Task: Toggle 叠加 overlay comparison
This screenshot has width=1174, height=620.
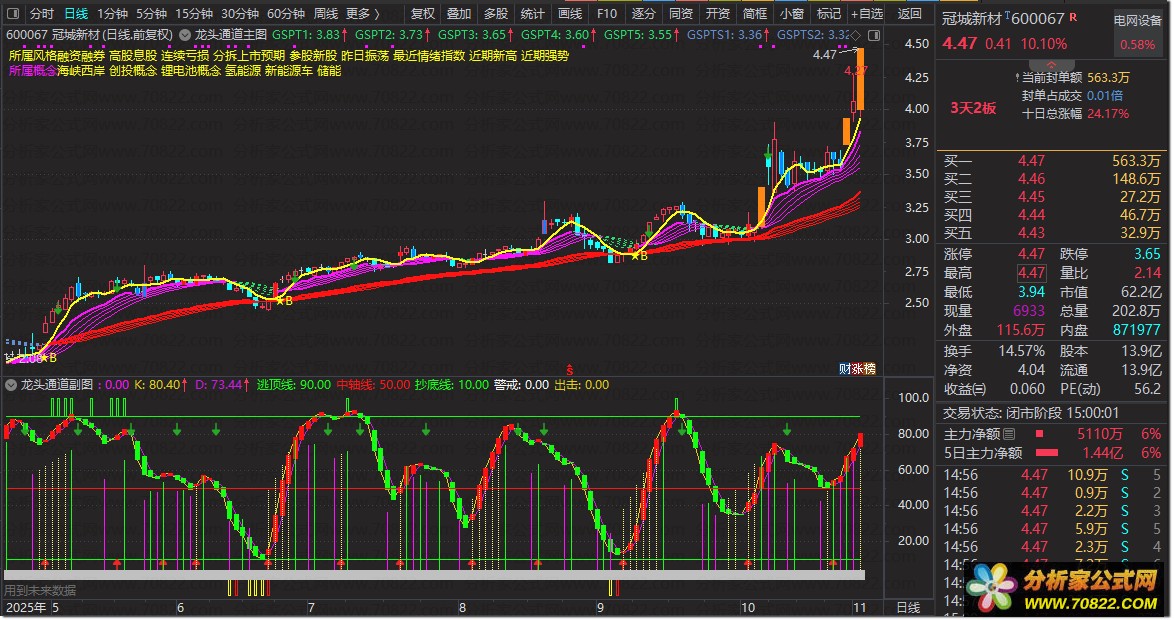Action: pos(459,14)
